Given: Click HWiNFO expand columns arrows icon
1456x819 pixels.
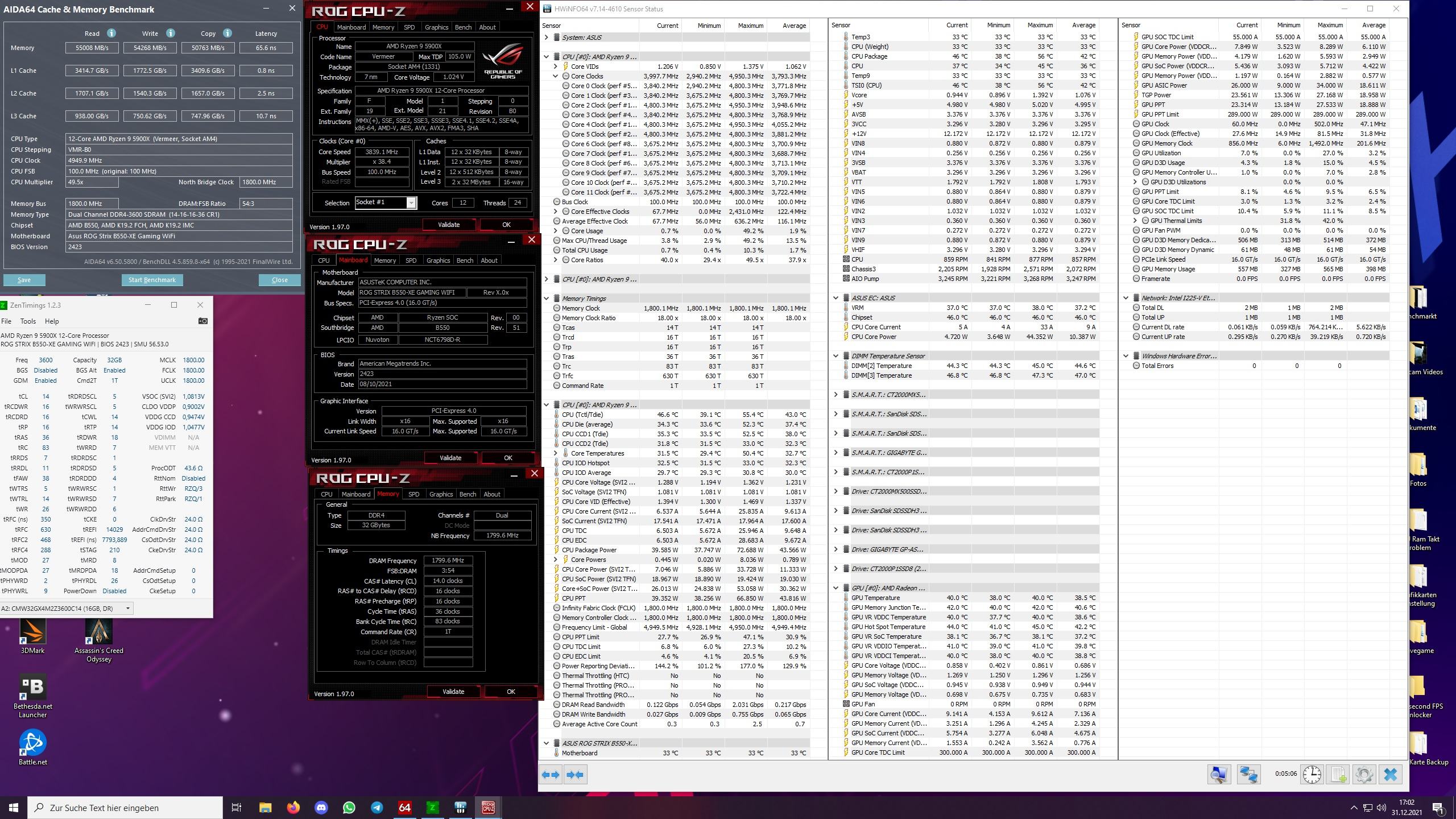Looking at the screenshot, I should pyautogui.click(x=551, y=775).
